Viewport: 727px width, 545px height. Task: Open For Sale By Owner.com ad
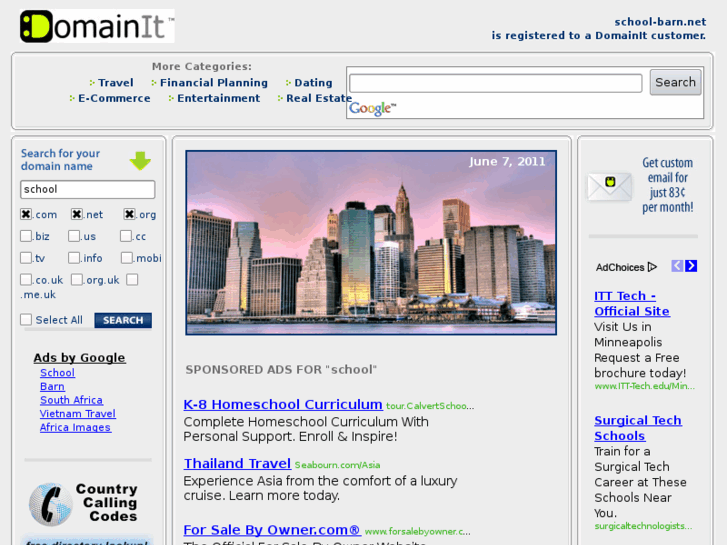[272, 530]
